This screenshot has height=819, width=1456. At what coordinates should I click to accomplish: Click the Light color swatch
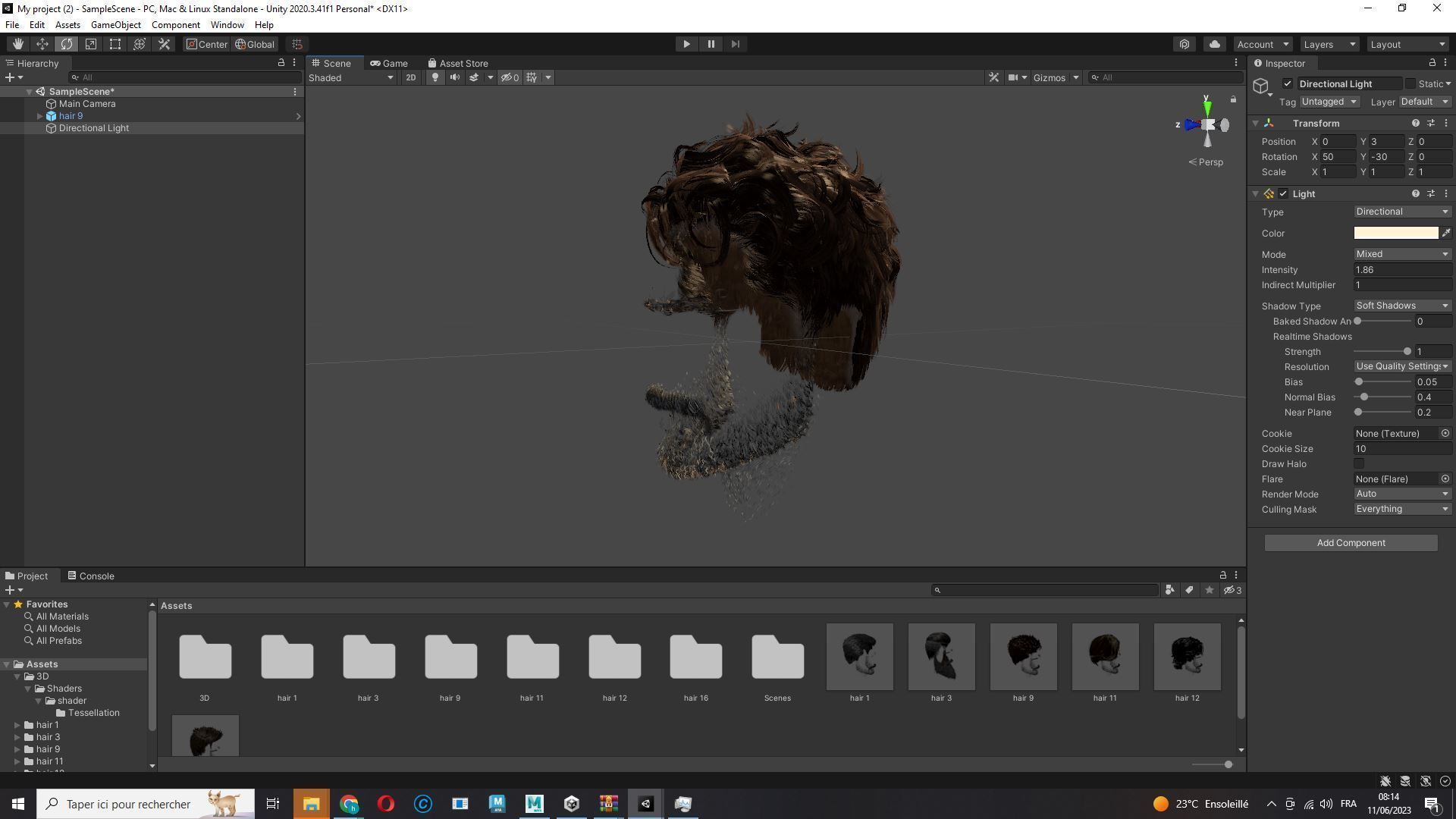(x=1395, y=233)
